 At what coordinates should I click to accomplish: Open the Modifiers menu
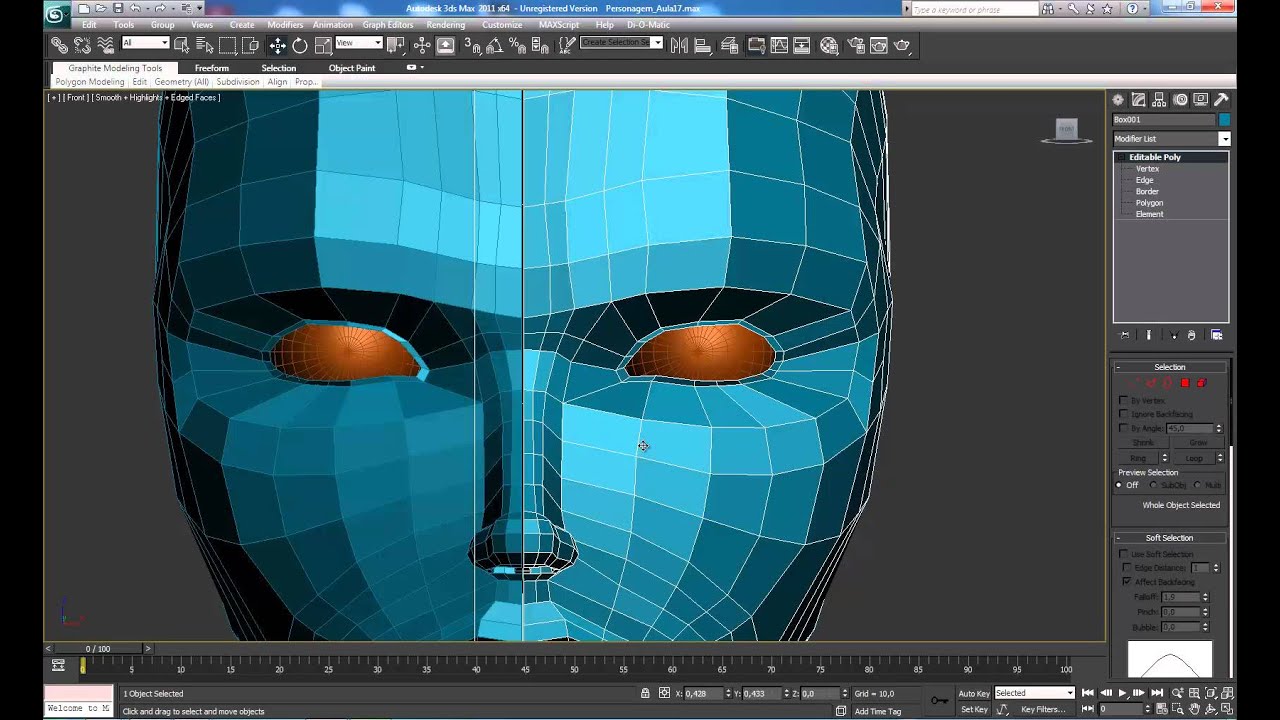285,24
